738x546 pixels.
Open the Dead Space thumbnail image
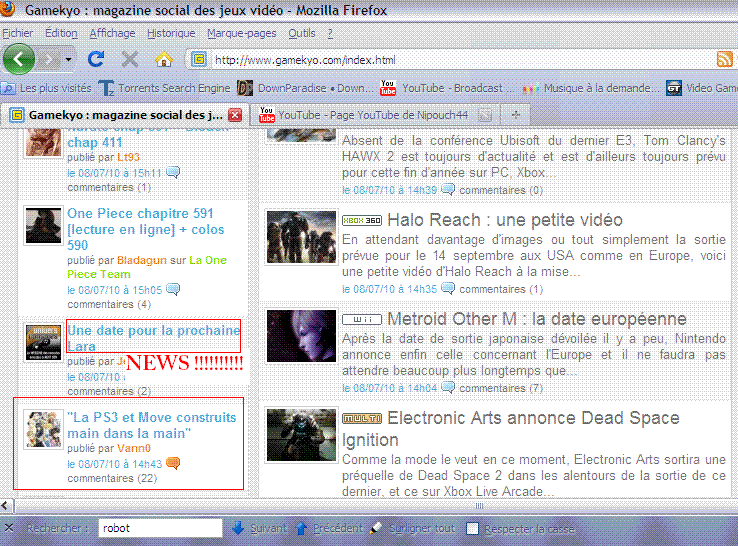tap(301, 435)
